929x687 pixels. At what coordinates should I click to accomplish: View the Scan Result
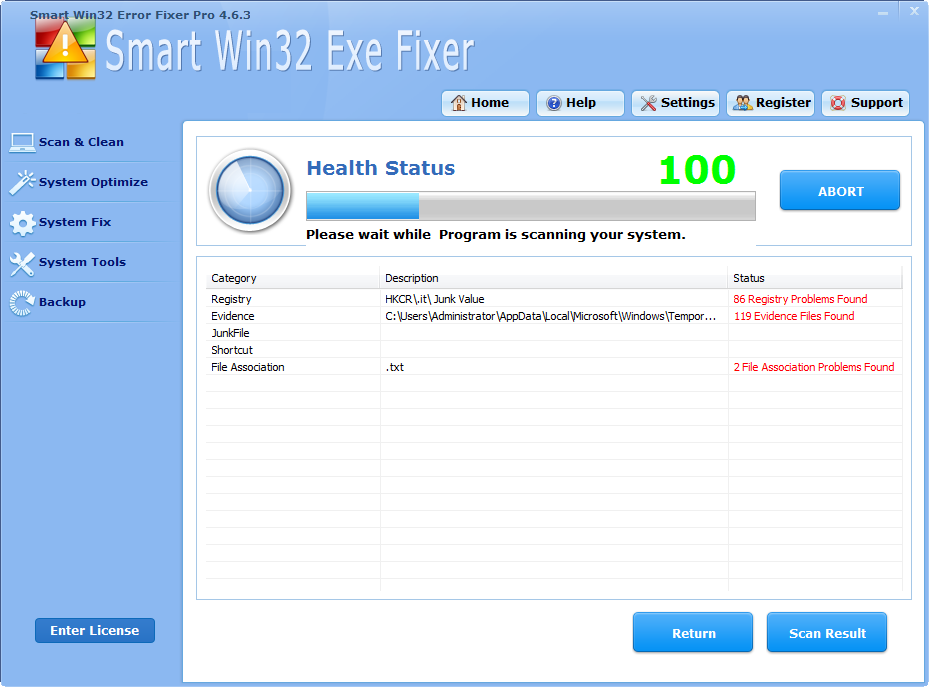pyautogui.click(x=826, y=632)
